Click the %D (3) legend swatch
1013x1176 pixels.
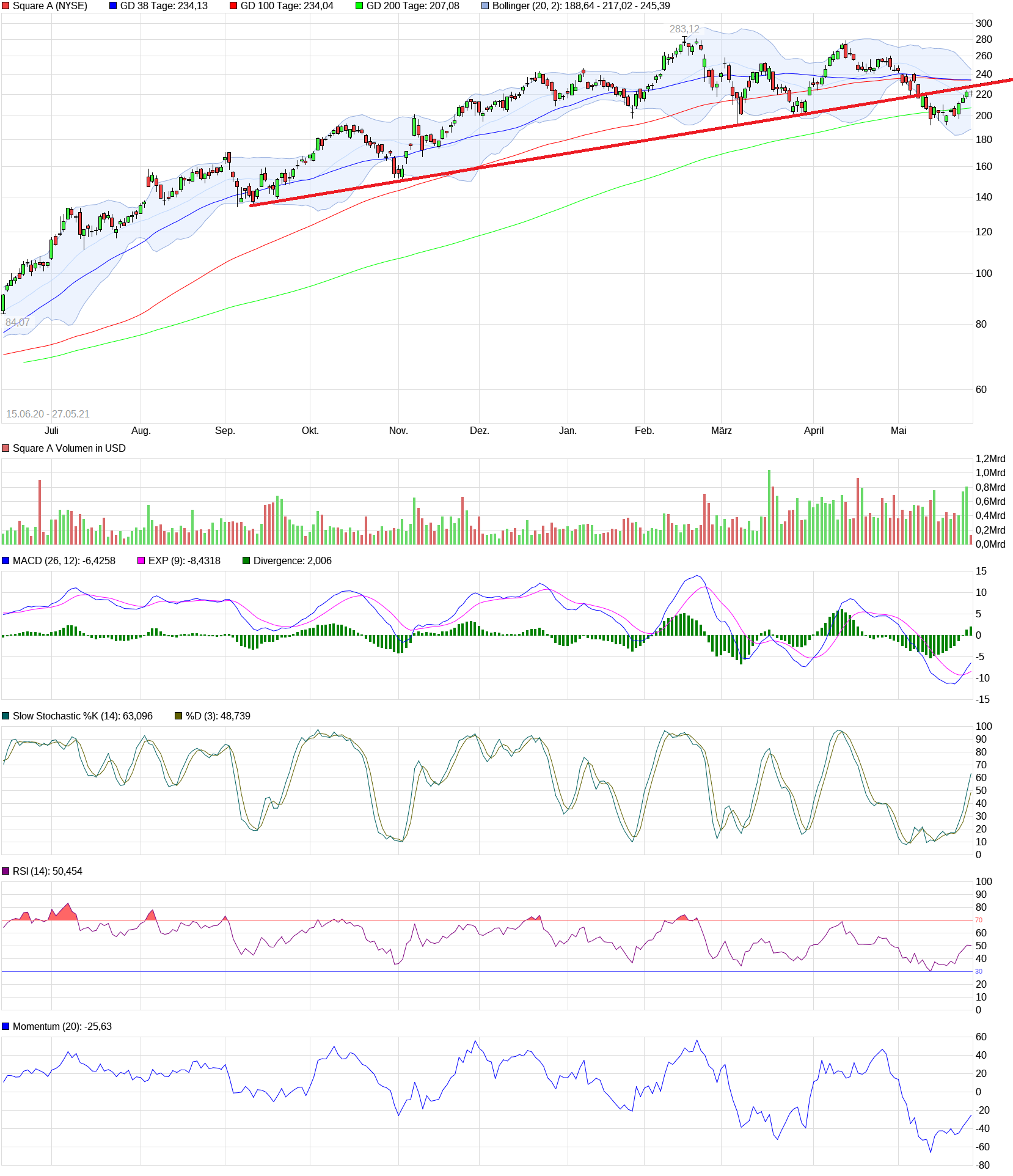pos(178,716)
